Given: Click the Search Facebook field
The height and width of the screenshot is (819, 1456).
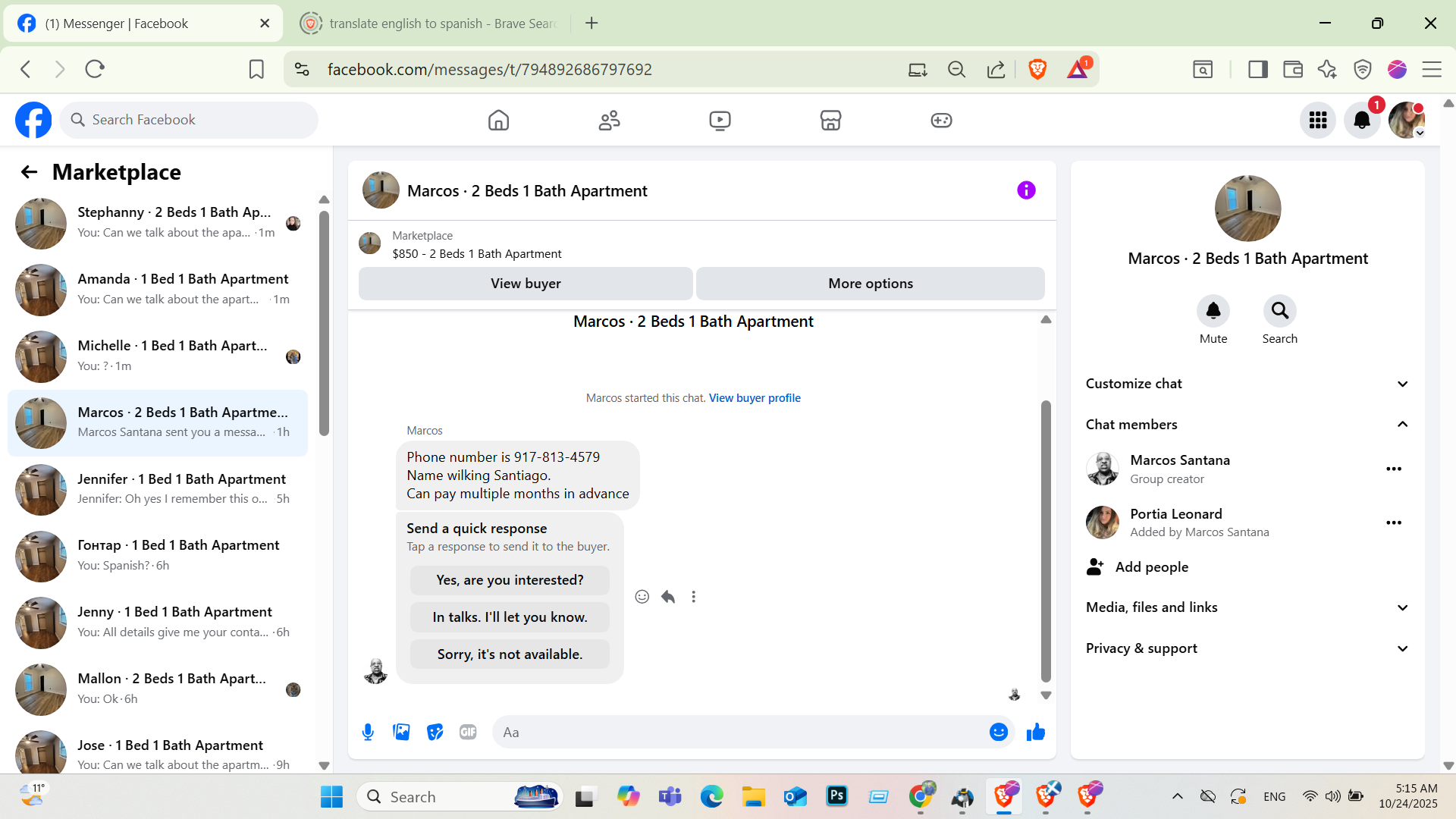Looking at the screenshot, I should (189, 120).
